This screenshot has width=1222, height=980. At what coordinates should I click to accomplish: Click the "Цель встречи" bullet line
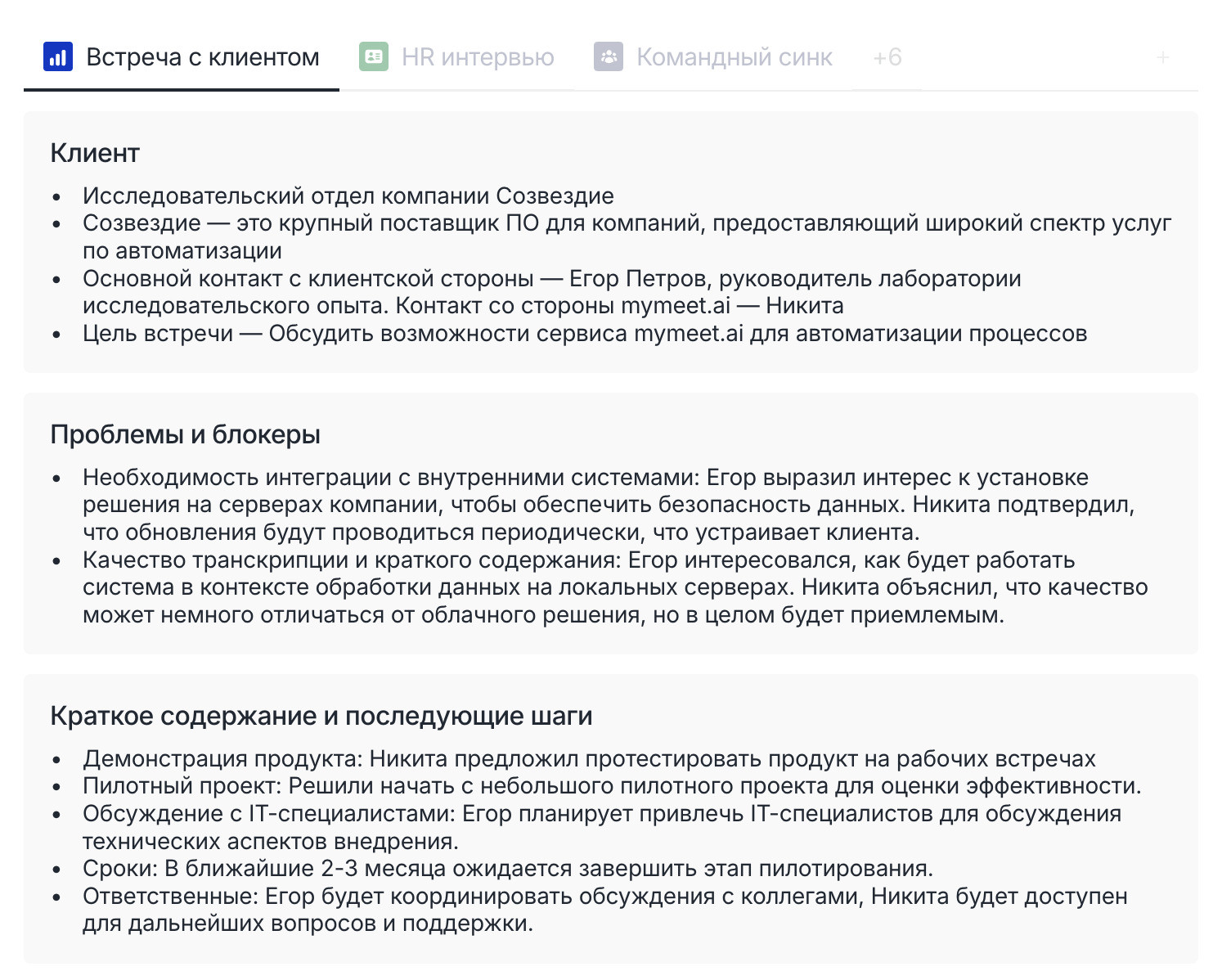pos(584,334)
